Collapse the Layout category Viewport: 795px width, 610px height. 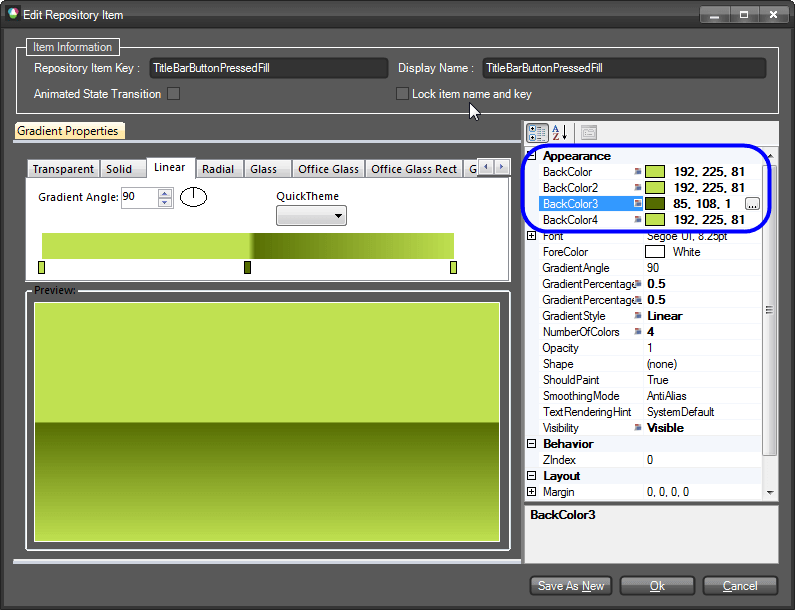click(531, 476)
